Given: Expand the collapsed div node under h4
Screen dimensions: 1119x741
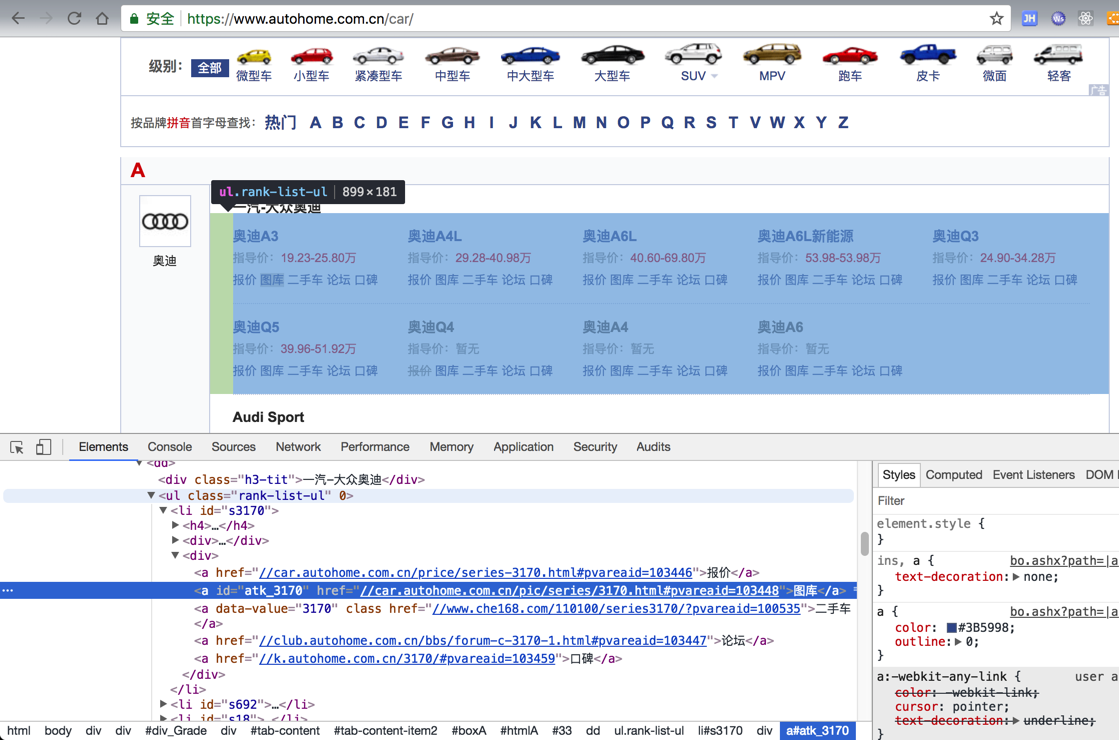Looking at the screenshot, I should tap(176, 540).
